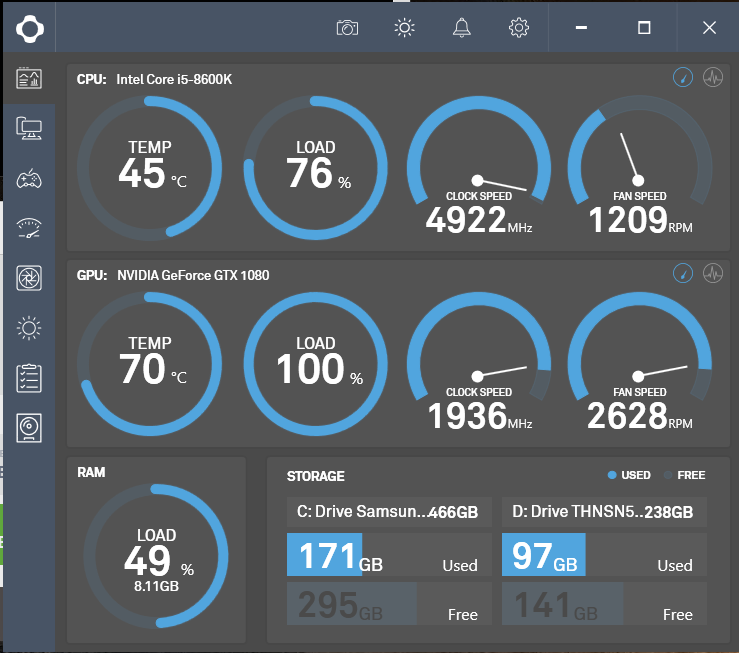Switch GPU panel to gauge view
Screen dimensions: 739x653
point(683,273)
